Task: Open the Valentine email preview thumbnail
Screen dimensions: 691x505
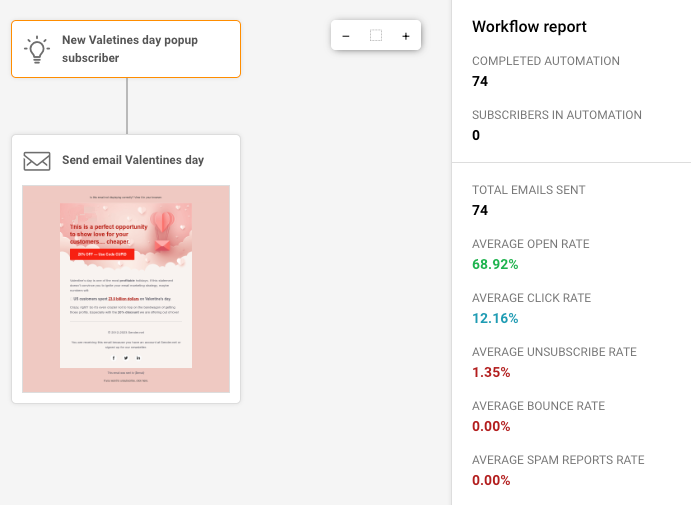Action: click(126, 289)
